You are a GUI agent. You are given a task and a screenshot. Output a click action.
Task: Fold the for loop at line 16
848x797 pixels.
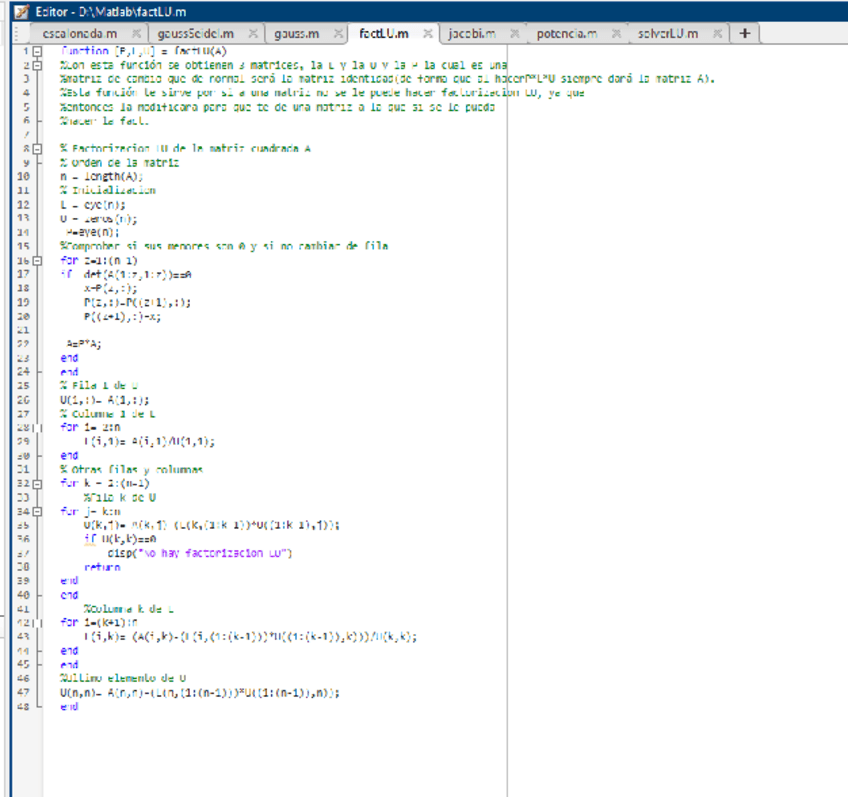(37, 260)
